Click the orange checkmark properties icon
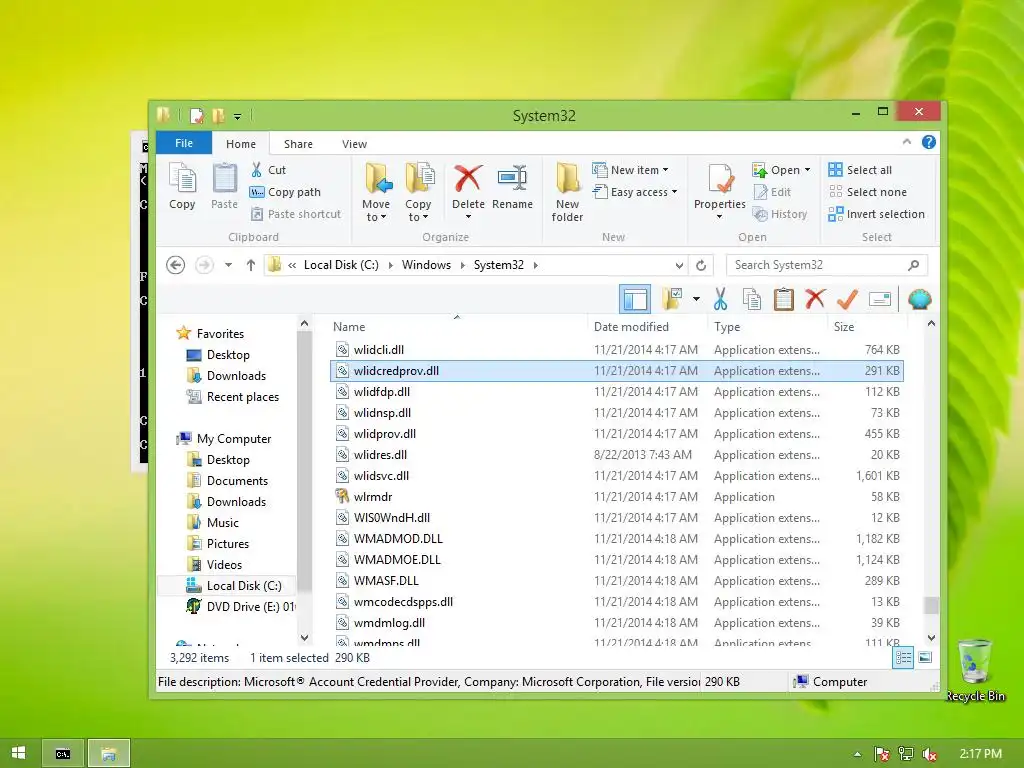 pos(847,300)
